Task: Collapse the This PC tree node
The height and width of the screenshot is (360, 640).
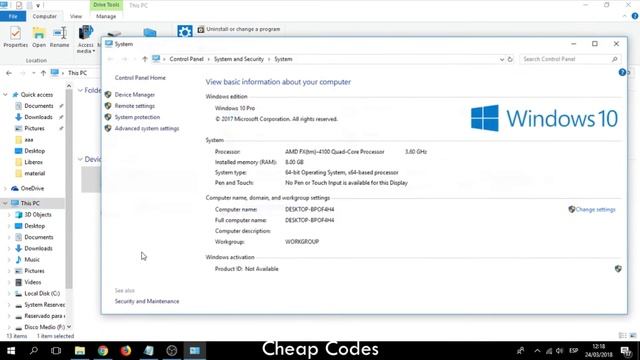Action: 5,203
